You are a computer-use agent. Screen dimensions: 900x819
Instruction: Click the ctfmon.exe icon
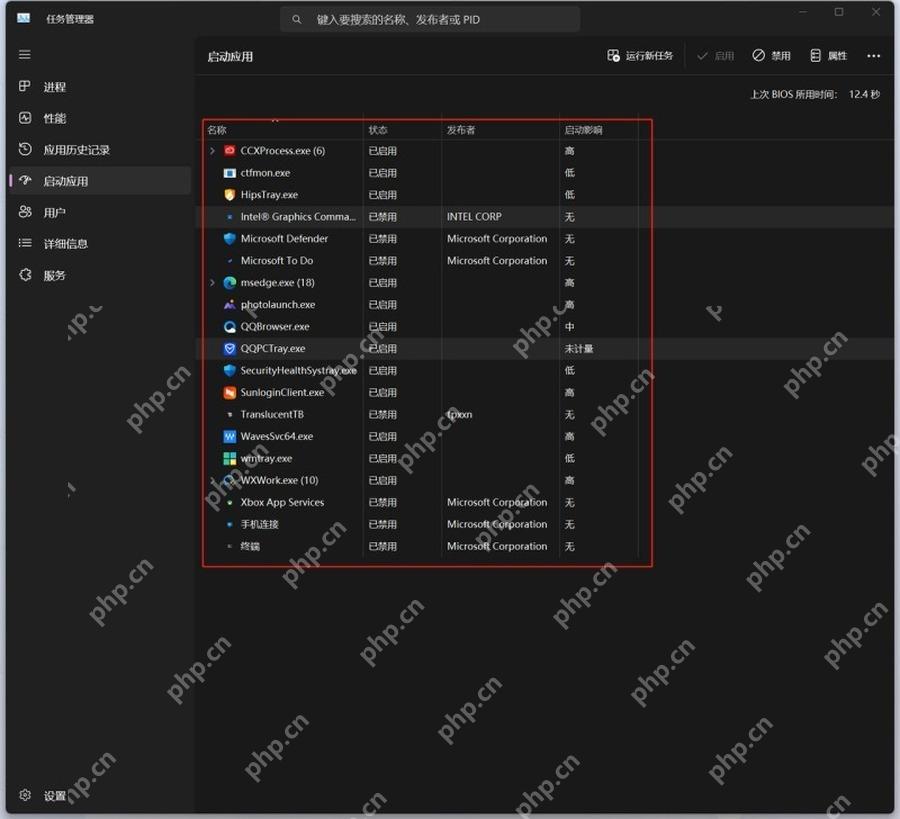(230, 173)
